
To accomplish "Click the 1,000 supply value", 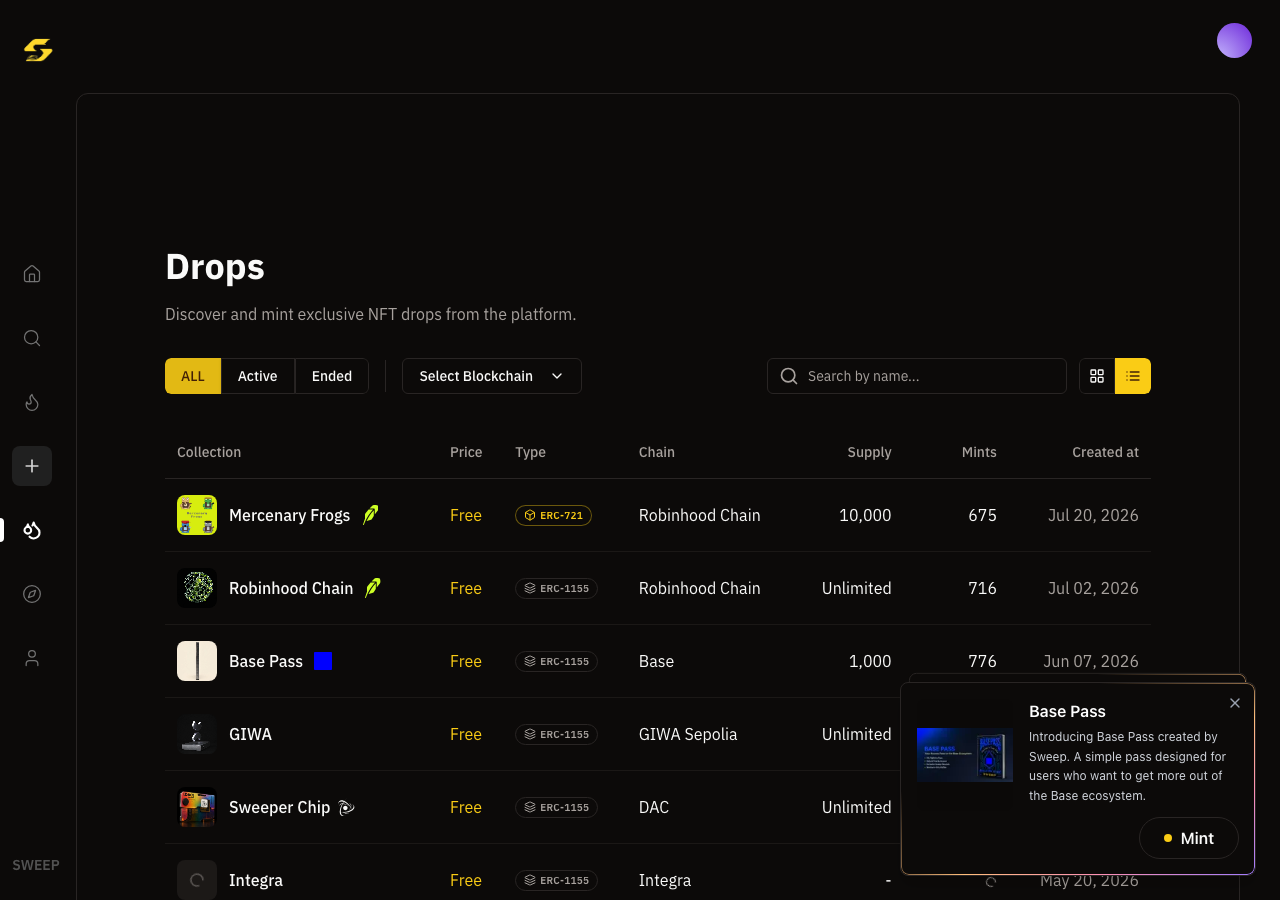I will pos(870,661).
